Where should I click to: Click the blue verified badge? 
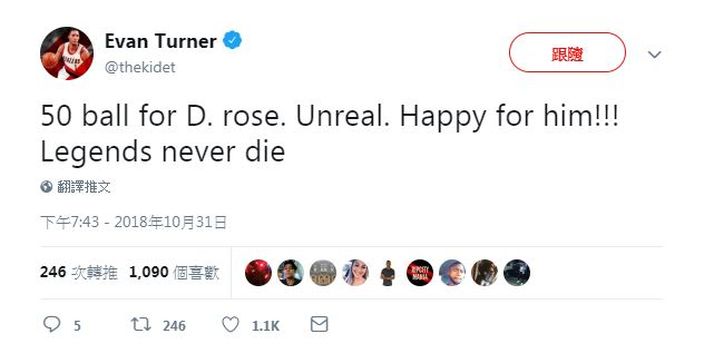click(232, 40)
